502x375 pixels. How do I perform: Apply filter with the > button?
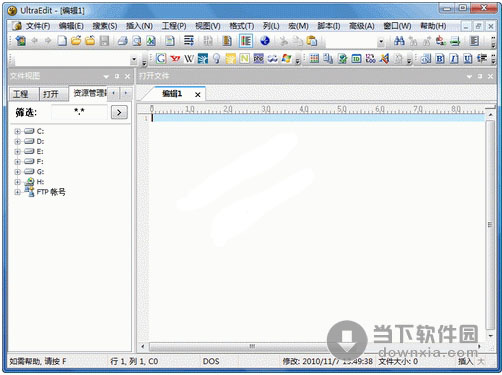(119, 112)
